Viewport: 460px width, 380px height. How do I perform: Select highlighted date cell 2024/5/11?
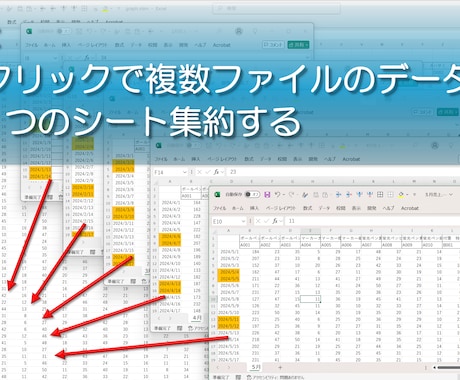tap(229, 319)
